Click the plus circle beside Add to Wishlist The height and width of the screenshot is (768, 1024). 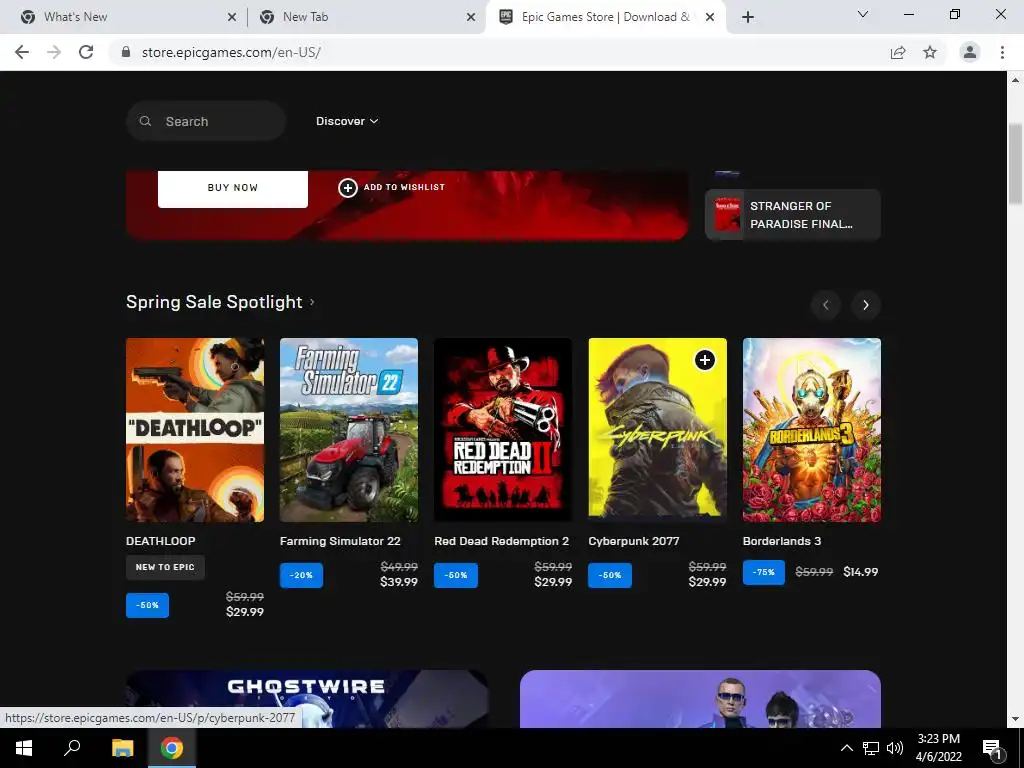[x=347, y=188]
